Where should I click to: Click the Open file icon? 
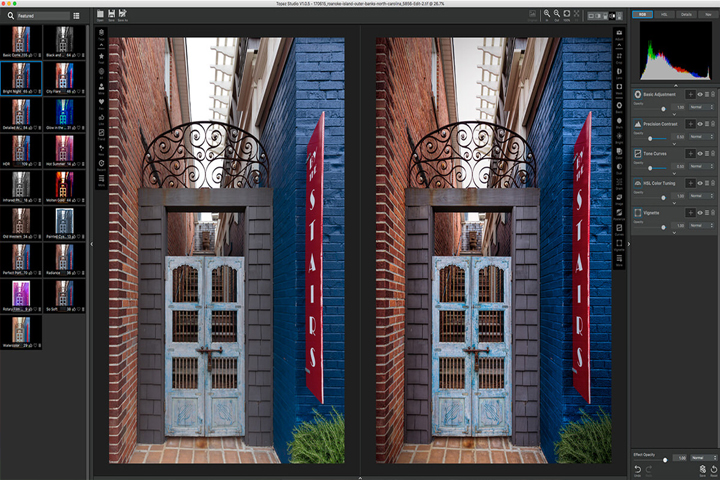pos(100,14)
